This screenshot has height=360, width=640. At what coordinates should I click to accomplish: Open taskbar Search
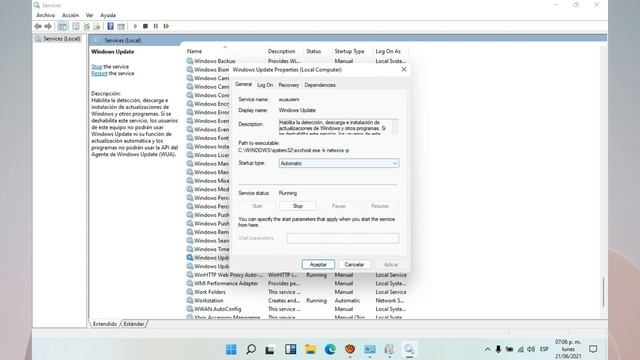point(251,349)
